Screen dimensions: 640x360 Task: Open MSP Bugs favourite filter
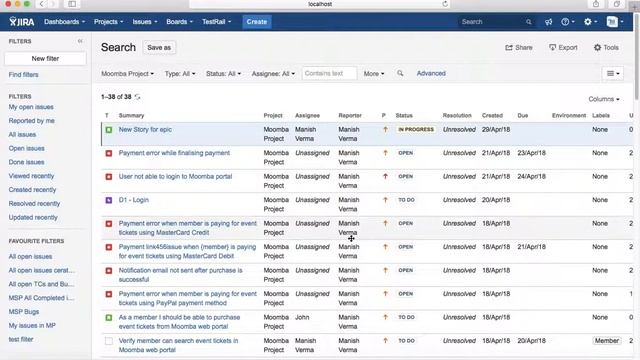pyautogui.click(x=24, y=312)
